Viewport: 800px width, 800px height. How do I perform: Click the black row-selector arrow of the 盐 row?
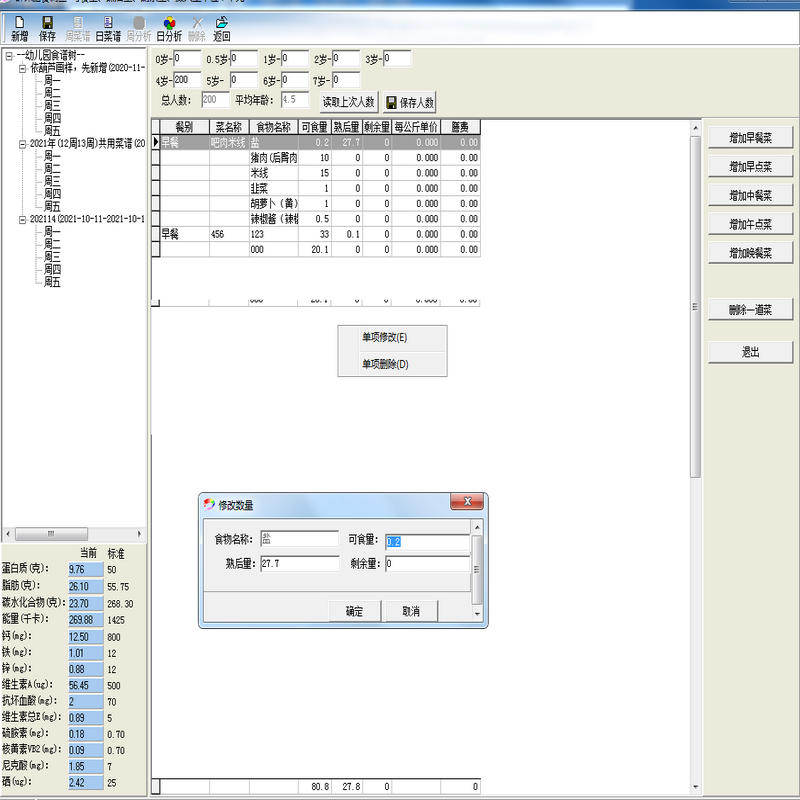click(156, 142)
